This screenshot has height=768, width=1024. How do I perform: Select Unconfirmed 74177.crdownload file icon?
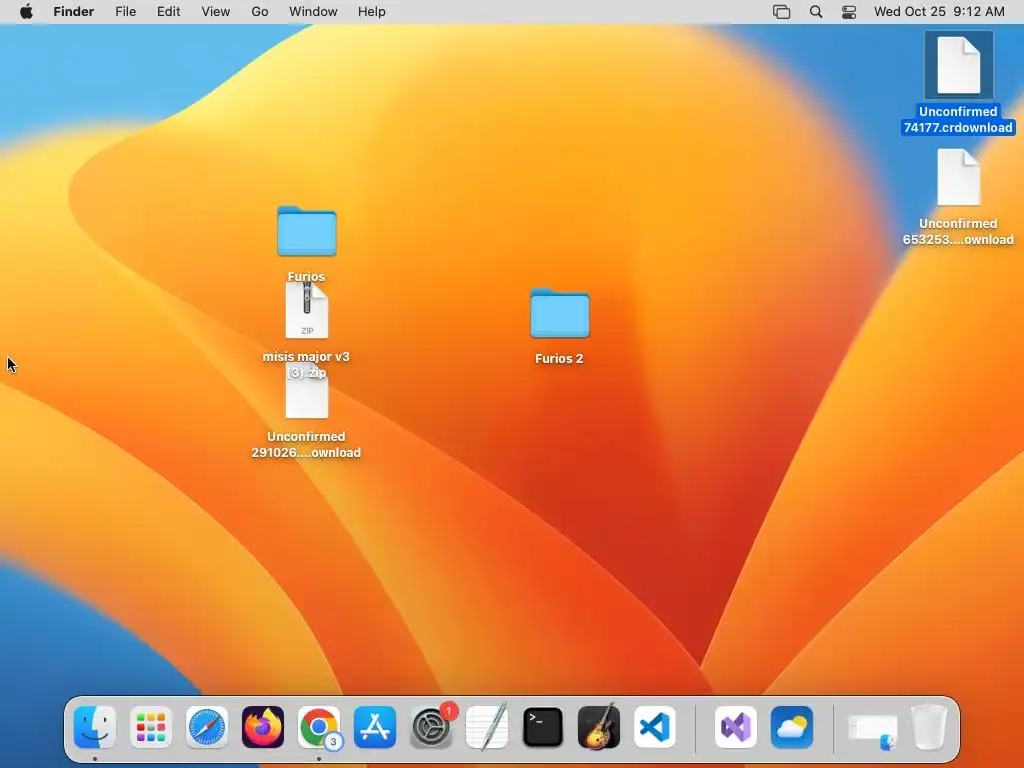point(959,65)
